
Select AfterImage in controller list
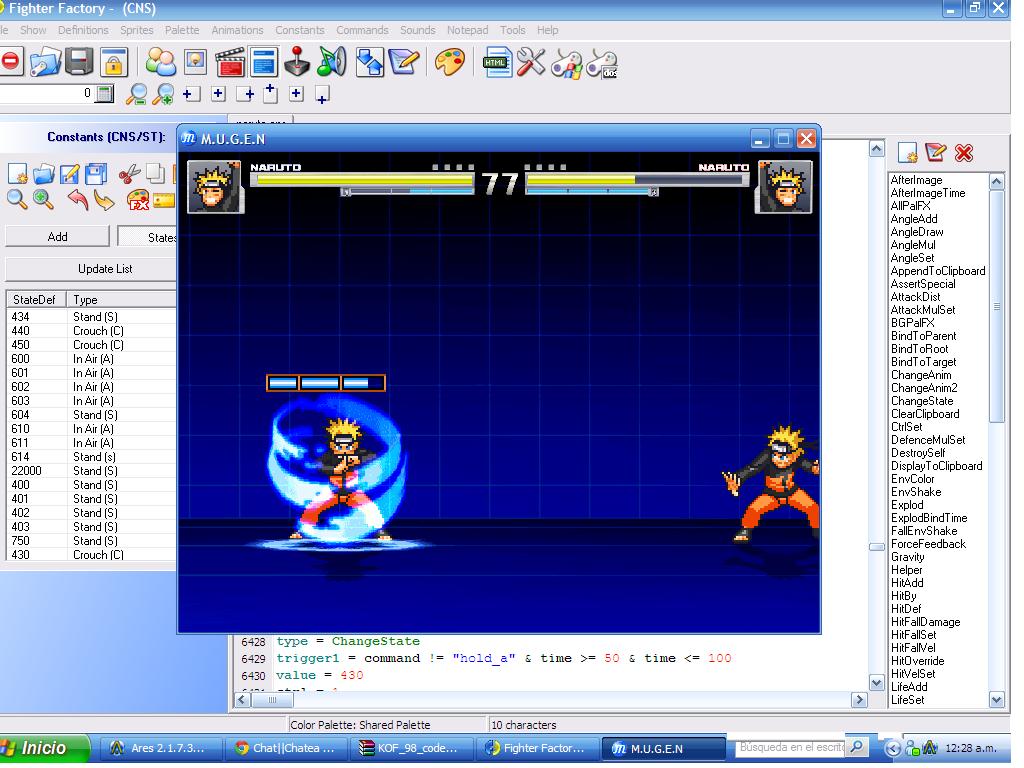pos(916,180)
